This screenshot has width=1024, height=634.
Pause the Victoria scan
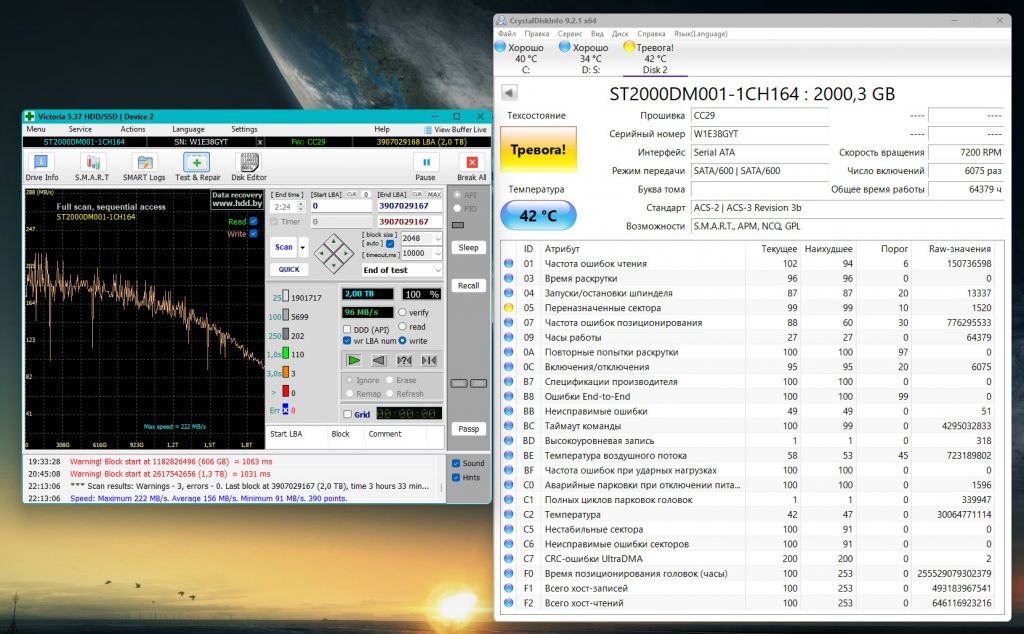(426, 166)
